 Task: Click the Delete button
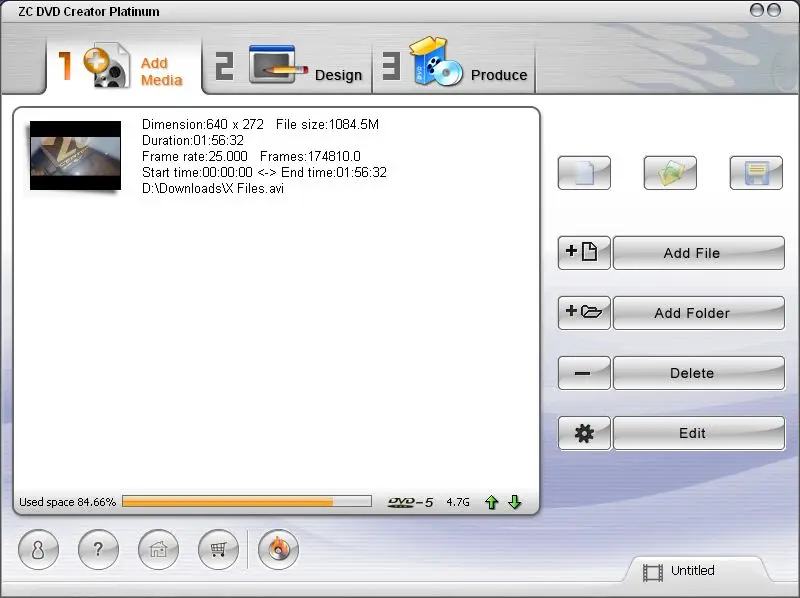pyautogui.click(x=698, y=373)
